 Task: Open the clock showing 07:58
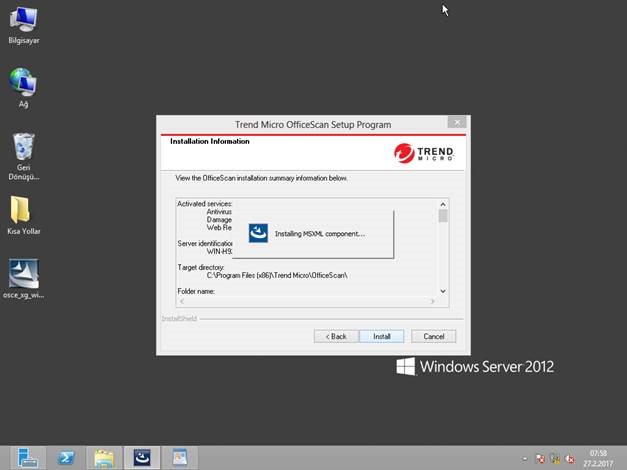pyautogui.click(x=598, y=458)
